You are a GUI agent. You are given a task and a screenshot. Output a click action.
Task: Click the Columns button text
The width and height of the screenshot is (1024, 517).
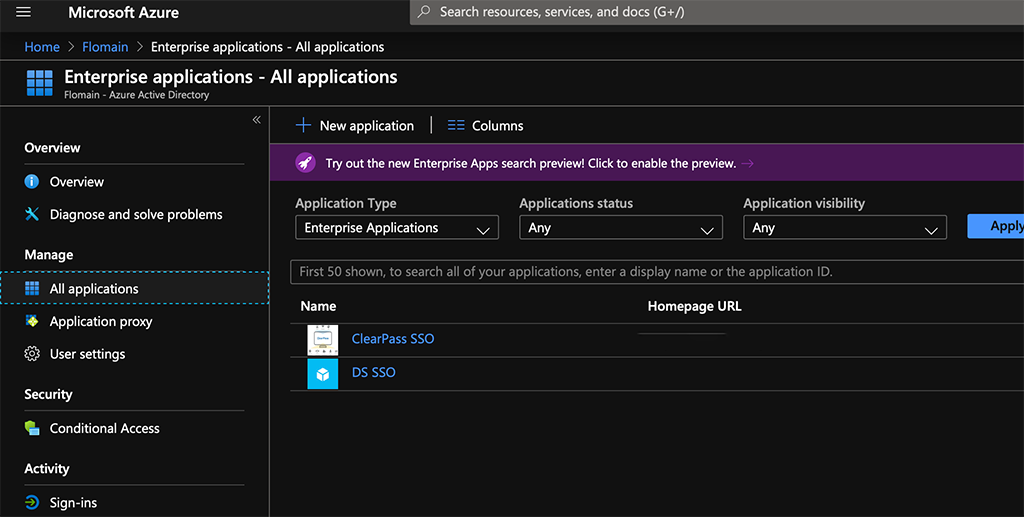(x=498, y=126)
